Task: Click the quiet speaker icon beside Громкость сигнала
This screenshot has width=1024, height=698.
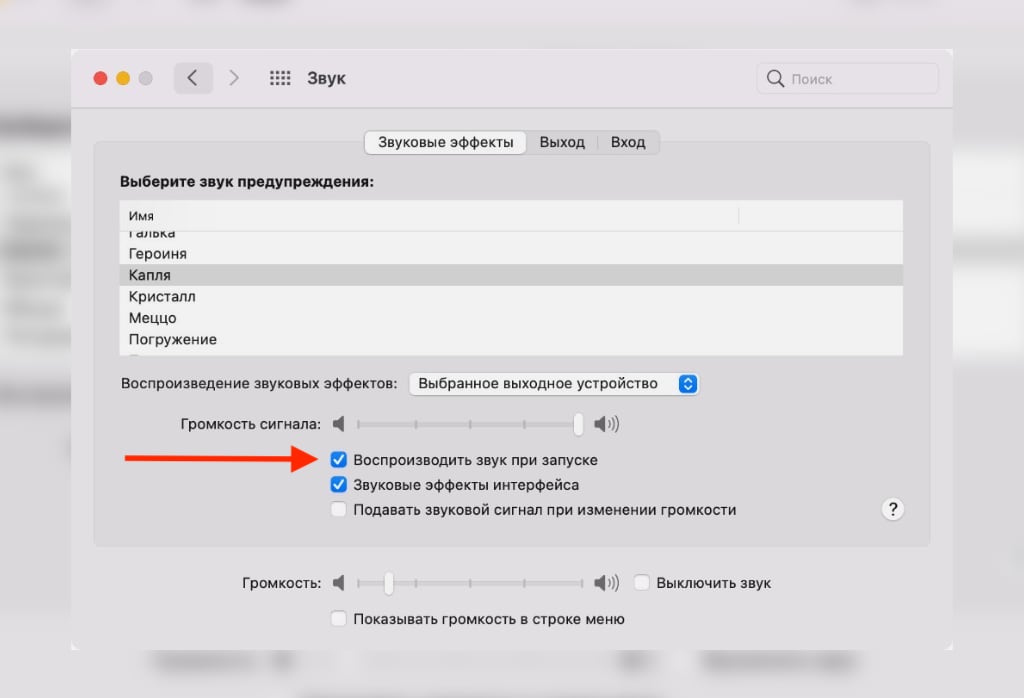Action: click(x=338, y=424)
